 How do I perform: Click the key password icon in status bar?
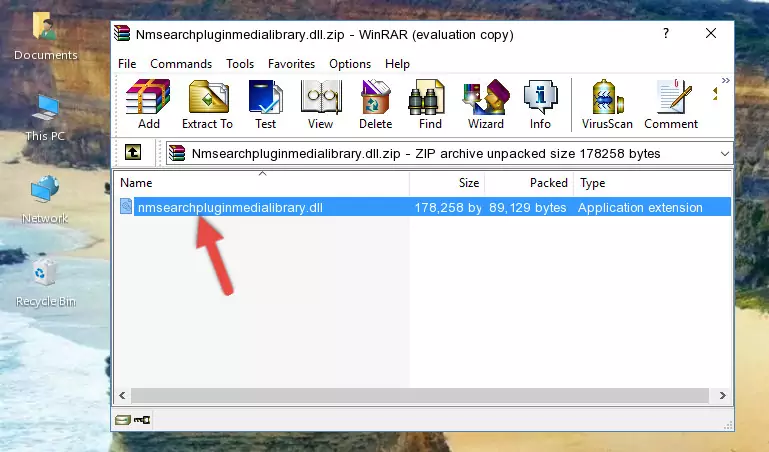[142, 420]
